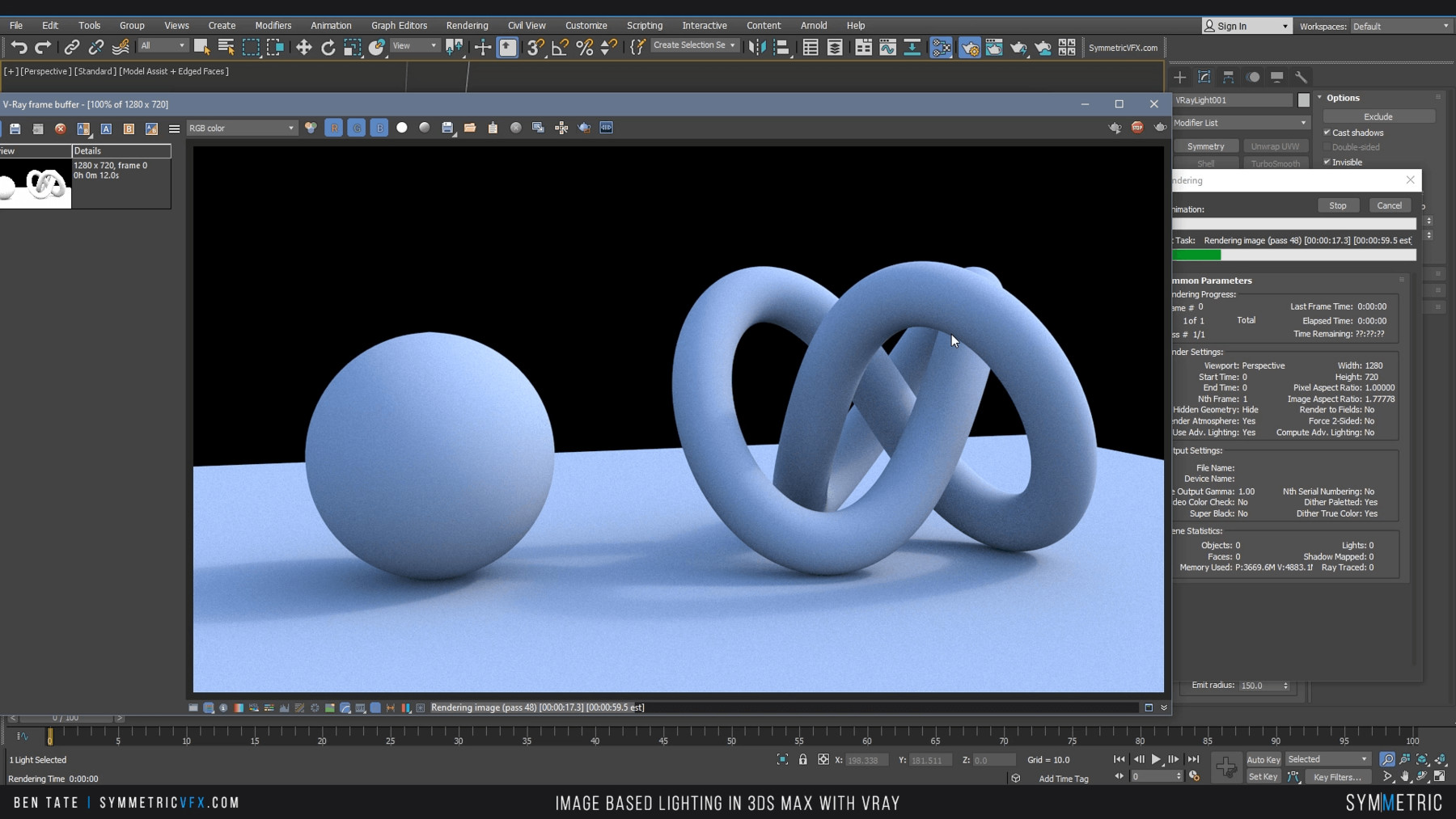Click the Exclude button
Viewport: 1456px width, 819px height.
1378,116
